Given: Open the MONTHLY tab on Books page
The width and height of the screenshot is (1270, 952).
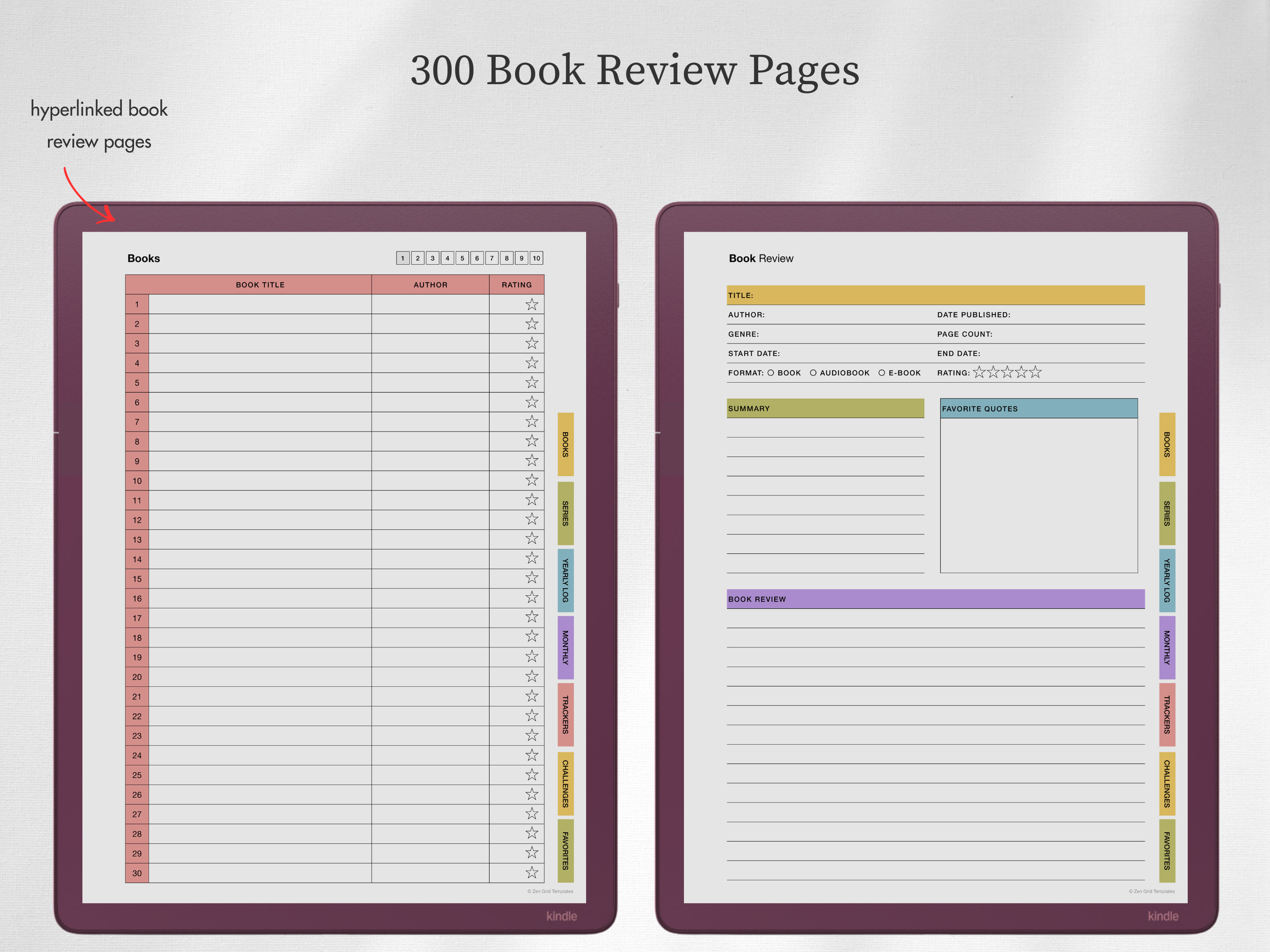Looking at the screenshot, I should click(x=565, y=647).
